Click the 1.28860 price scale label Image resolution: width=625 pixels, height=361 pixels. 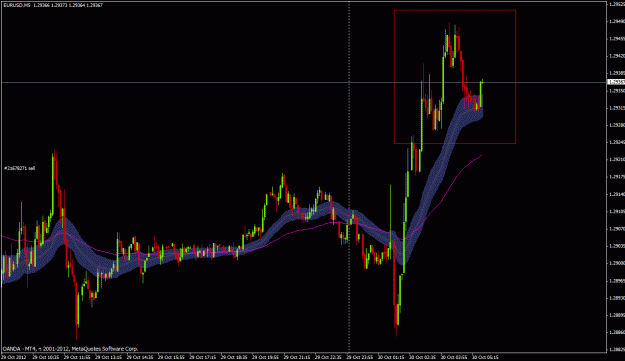(x=617, y=332)
